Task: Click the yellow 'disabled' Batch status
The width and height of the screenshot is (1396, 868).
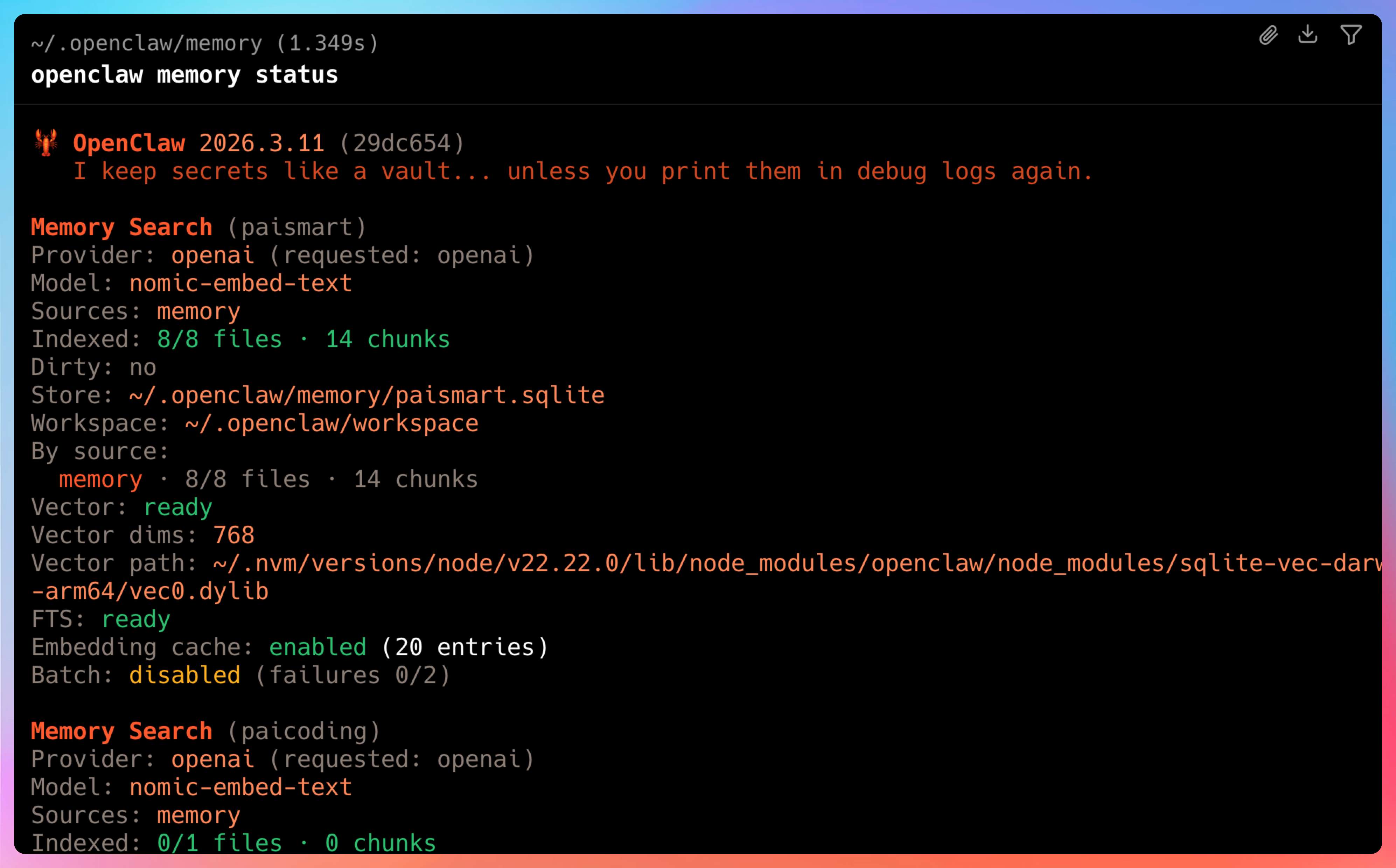Action: coord(184,676)
